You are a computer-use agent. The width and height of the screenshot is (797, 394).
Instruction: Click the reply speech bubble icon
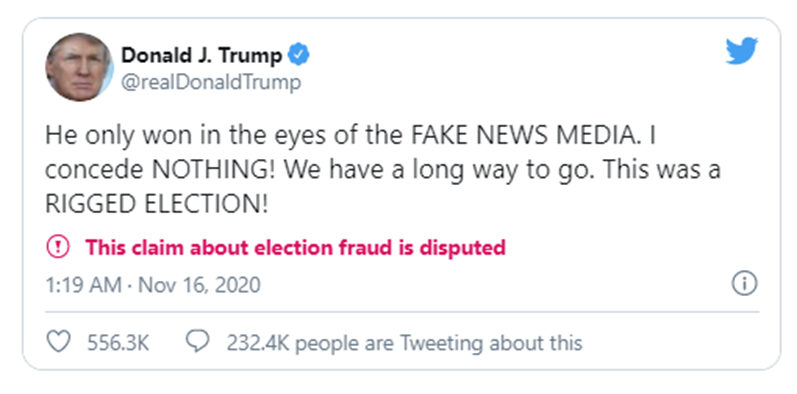[197, 342]
